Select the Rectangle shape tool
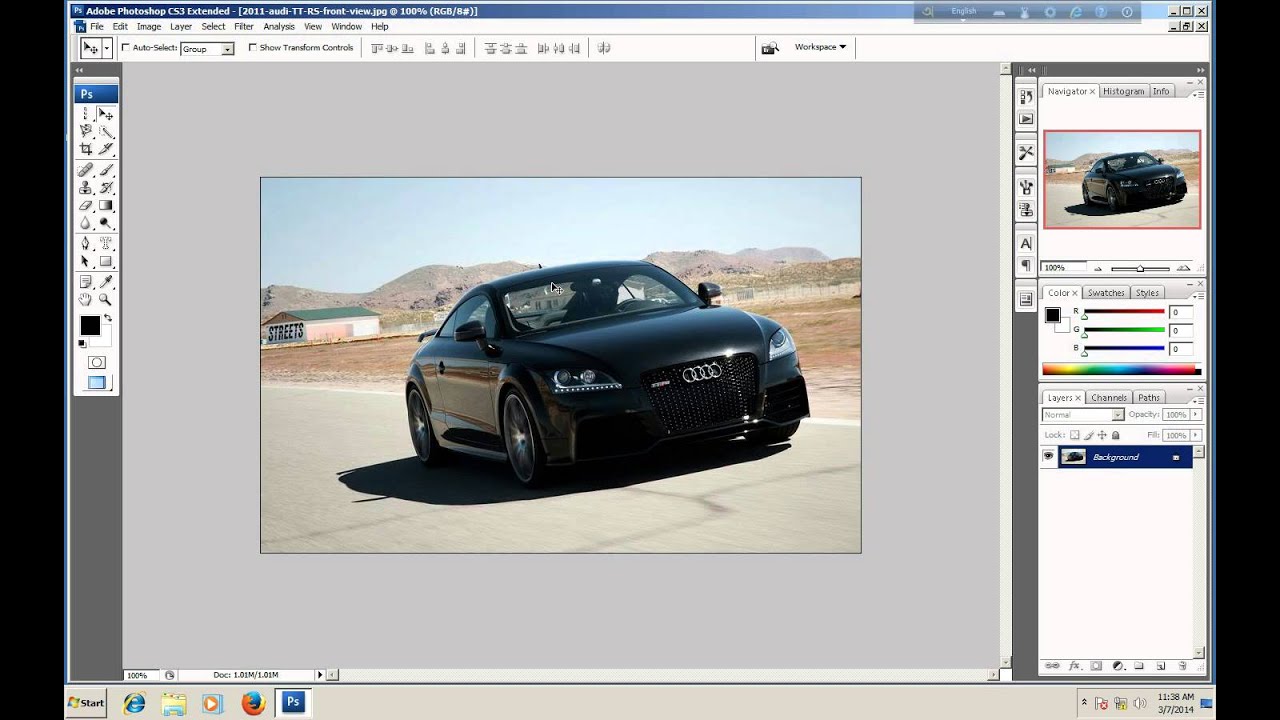 click(106, 262)
